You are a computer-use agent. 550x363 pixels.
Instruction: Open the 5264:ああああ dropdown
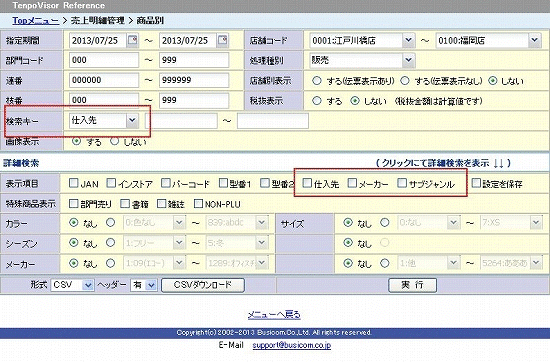click(x=511, y=263)
